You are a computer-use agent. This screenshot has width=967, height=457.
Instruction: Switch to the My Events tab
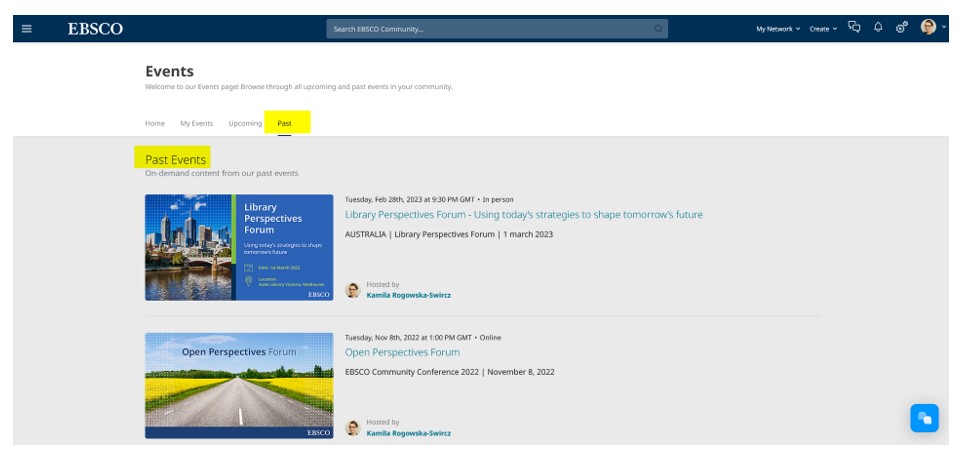[x=196, y=123]
